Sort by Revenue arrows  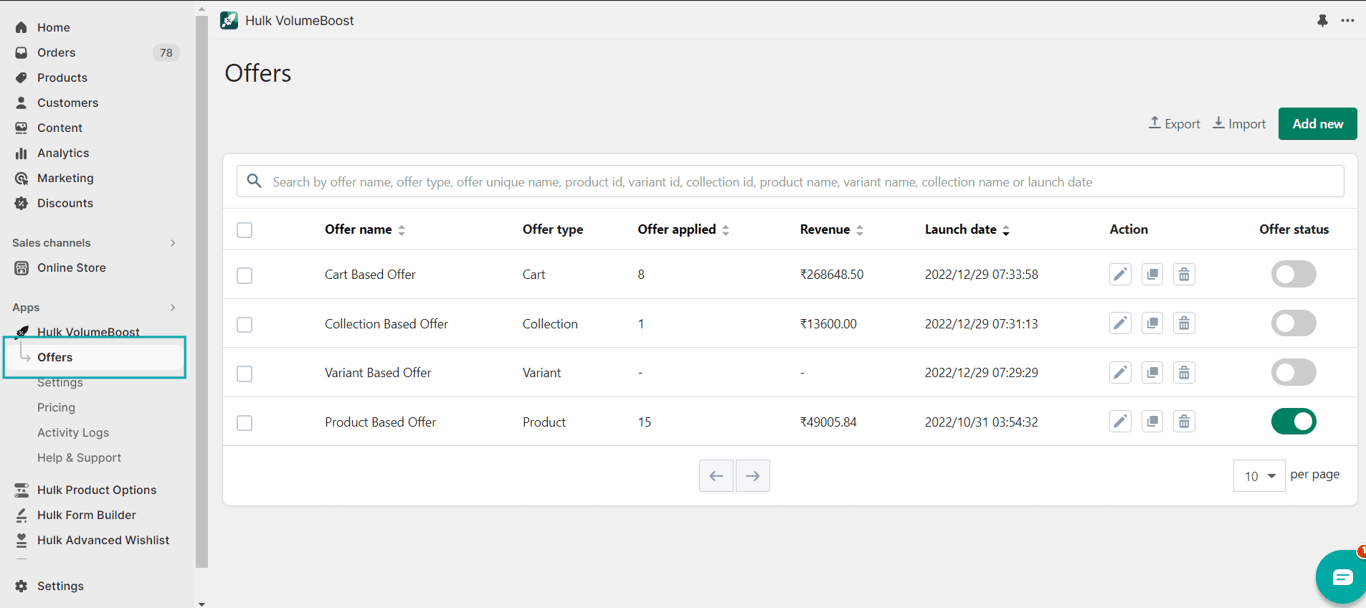click(x=860, y=230)
